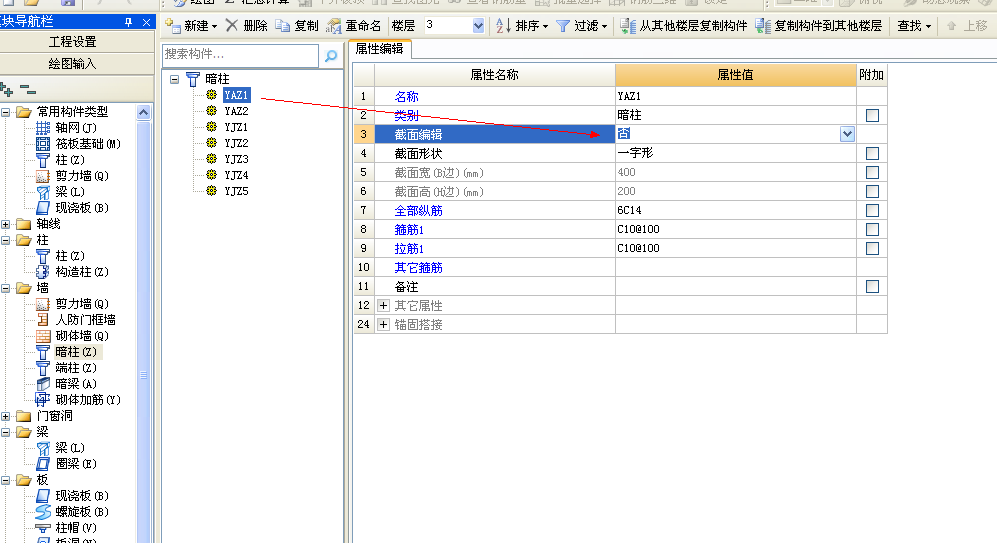This screenshot has width=997, height=543.
Task: Toggle 附加 checkbox for 截面形状 row
Action: (872, 153)
